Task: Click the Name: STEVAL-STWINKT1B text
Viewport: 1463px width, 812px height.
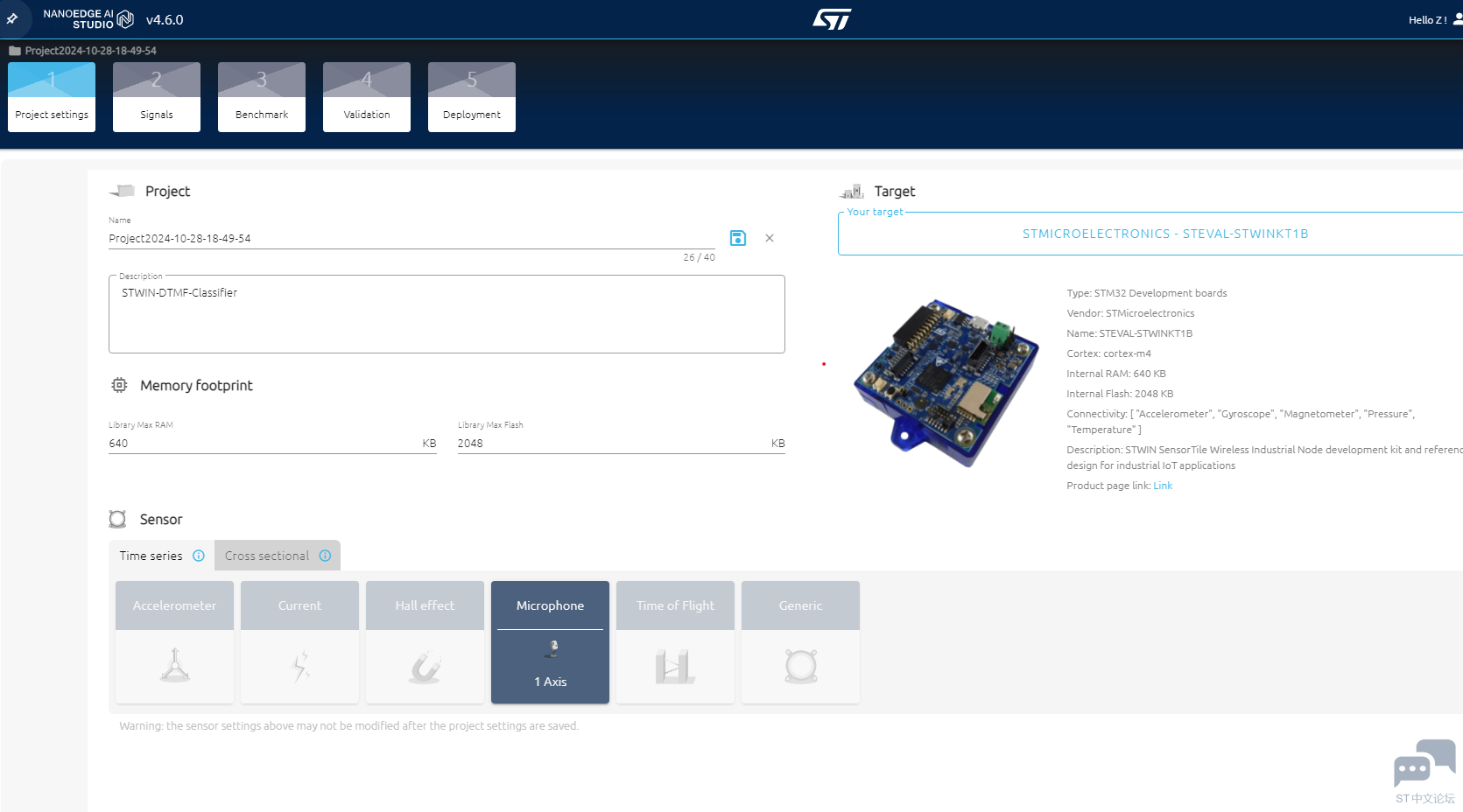Action: coord(1129,333)
